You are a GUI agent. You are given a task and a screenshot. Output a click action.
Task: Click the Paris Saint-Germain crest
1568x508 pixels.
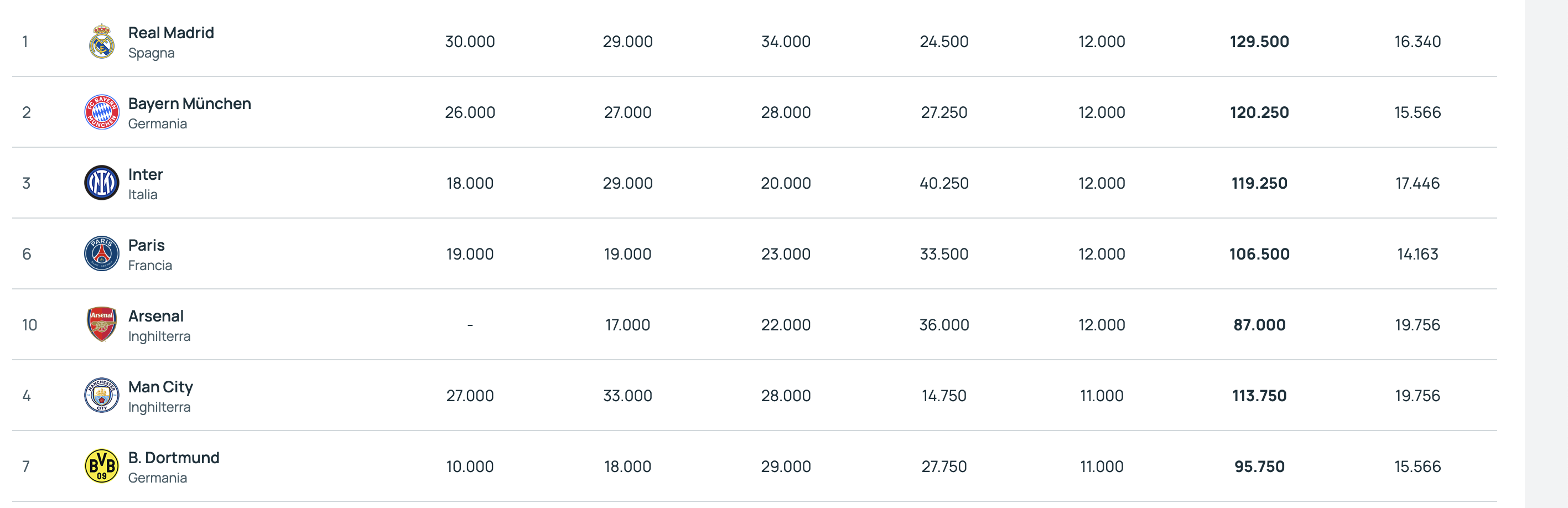point(102,253)
